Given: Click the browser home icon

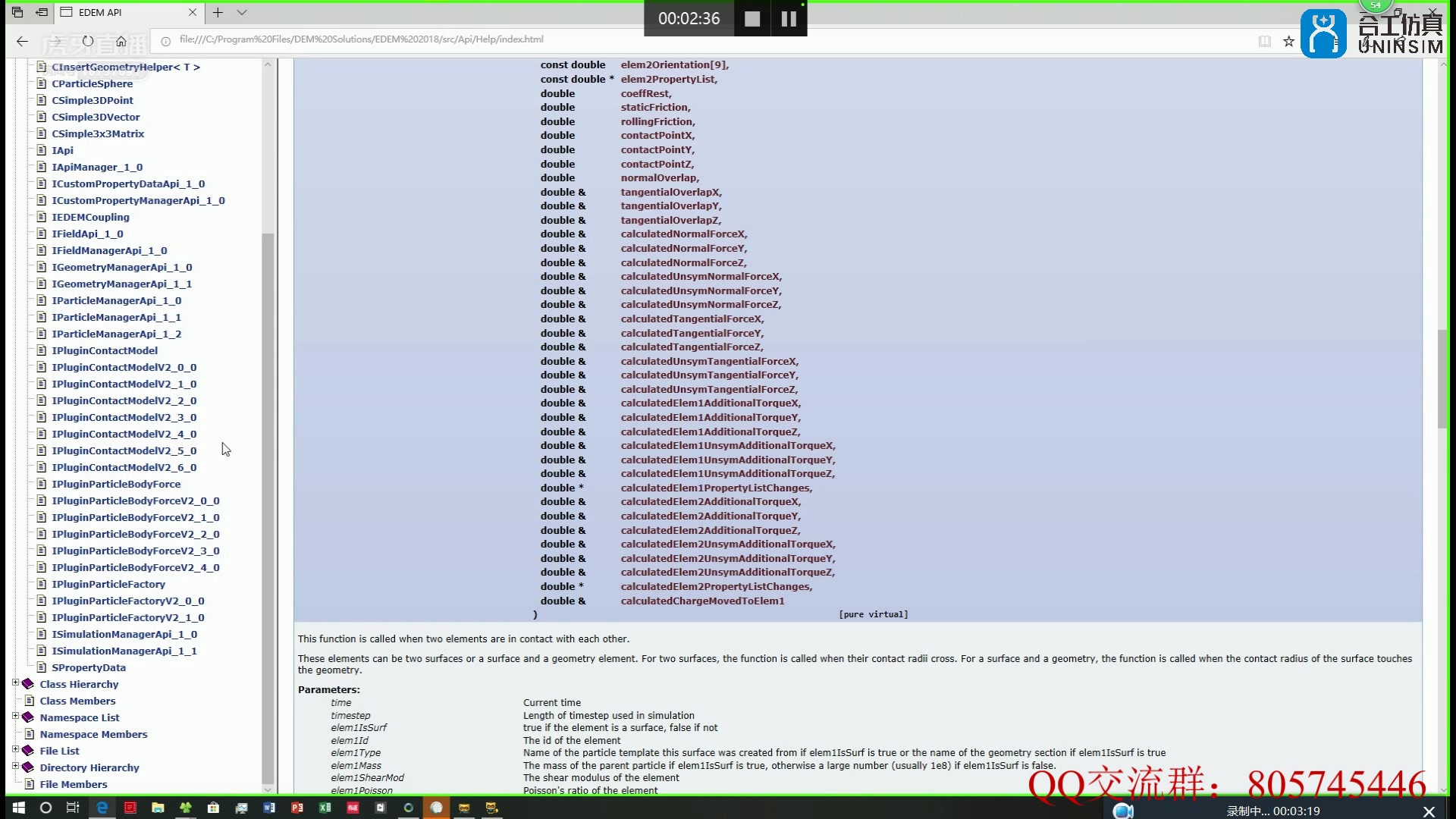Looking at the screenshot, I should pos(121,41).
